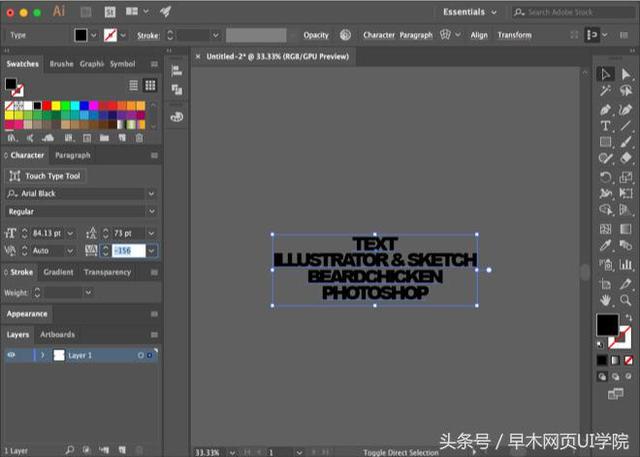
Task: Switch to the Paragraph panel tab
Action: [73, 155]
